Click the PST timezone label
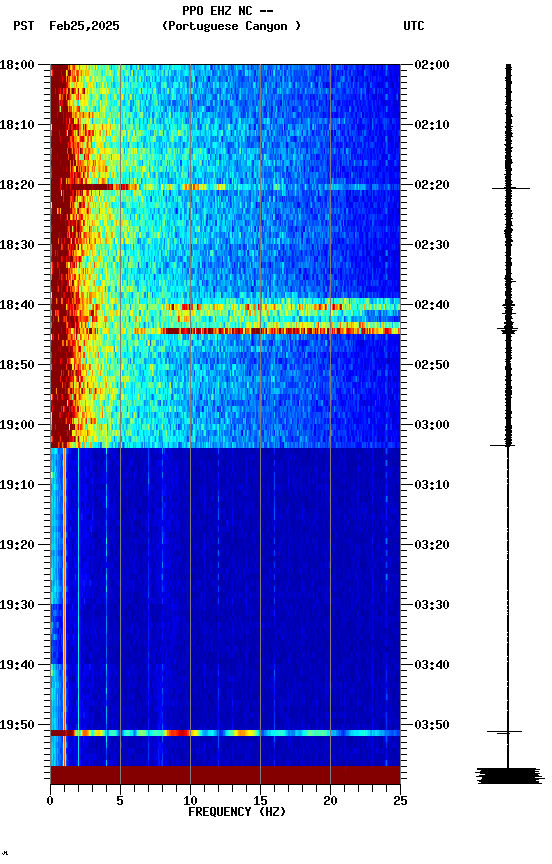The height and width of the screenshot is (864, 552). 24,26
